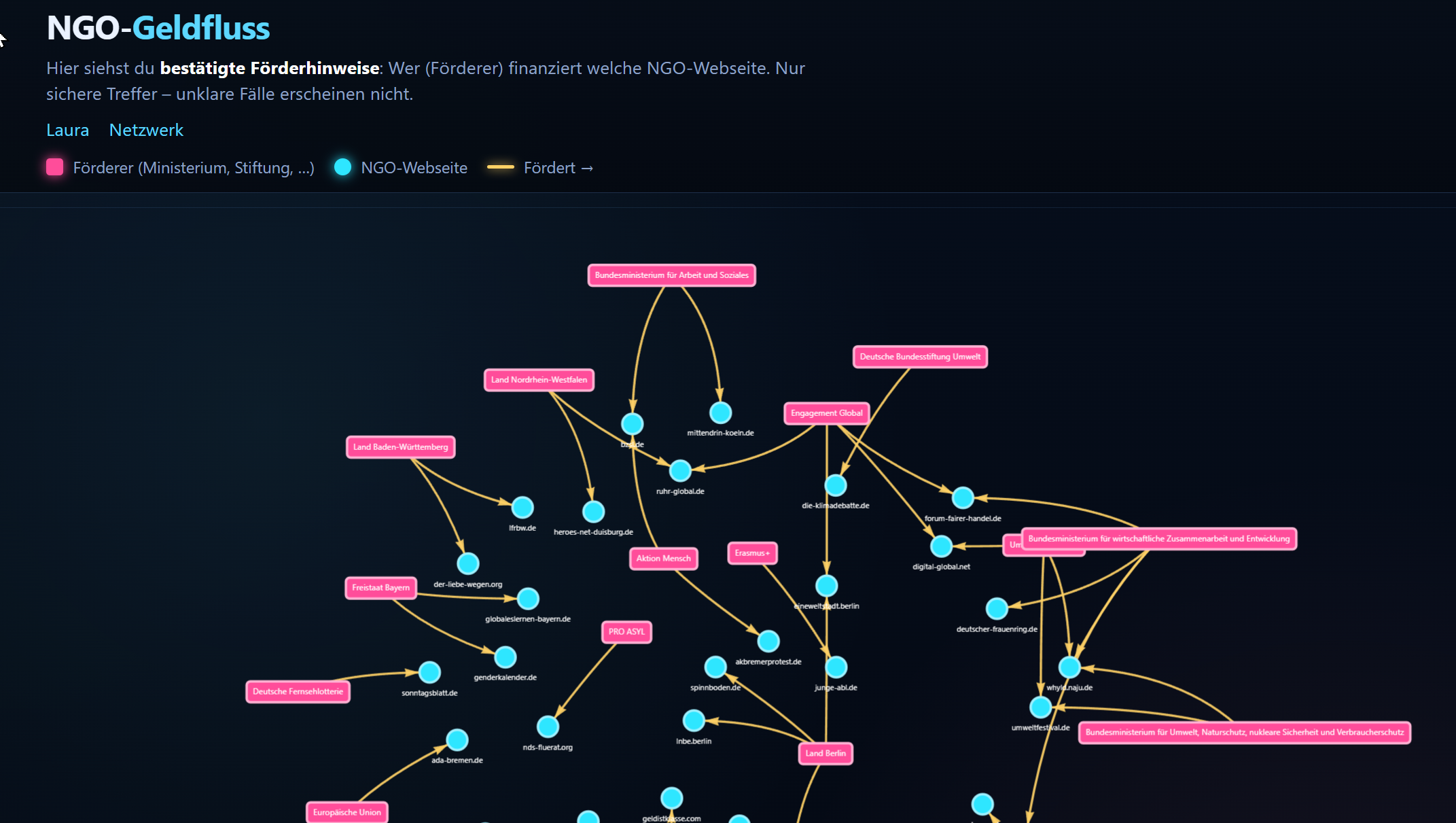Select the lnbe.berlin node circle
Screen dimensions: 1456x823
(x=694, y=720)
